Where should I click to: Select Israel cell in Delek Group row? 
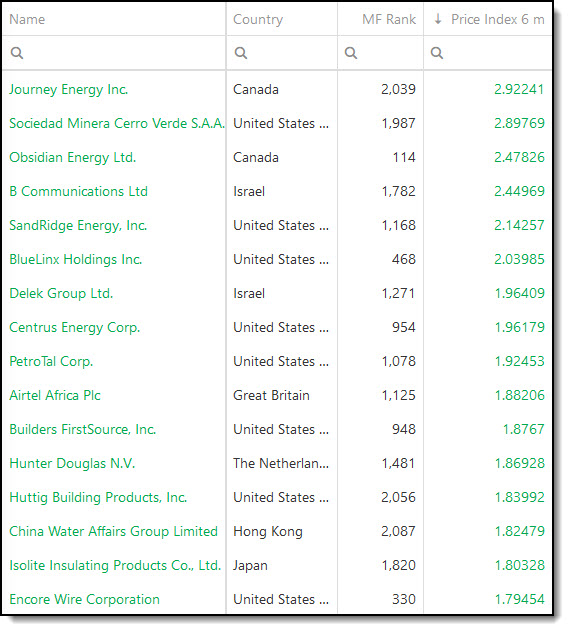click(249, 293)
